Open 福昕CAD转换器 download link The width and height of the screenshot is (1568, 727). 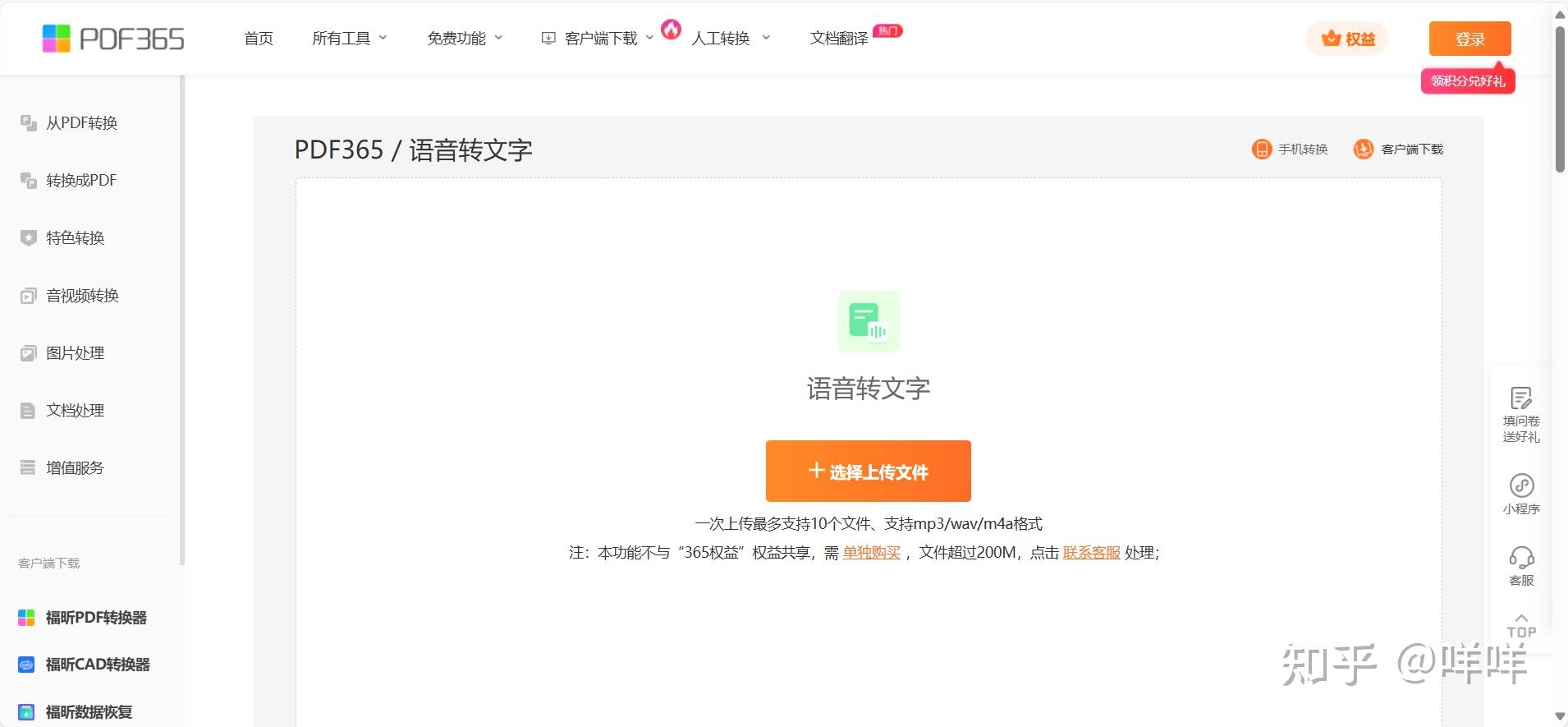tap(98, 665)
